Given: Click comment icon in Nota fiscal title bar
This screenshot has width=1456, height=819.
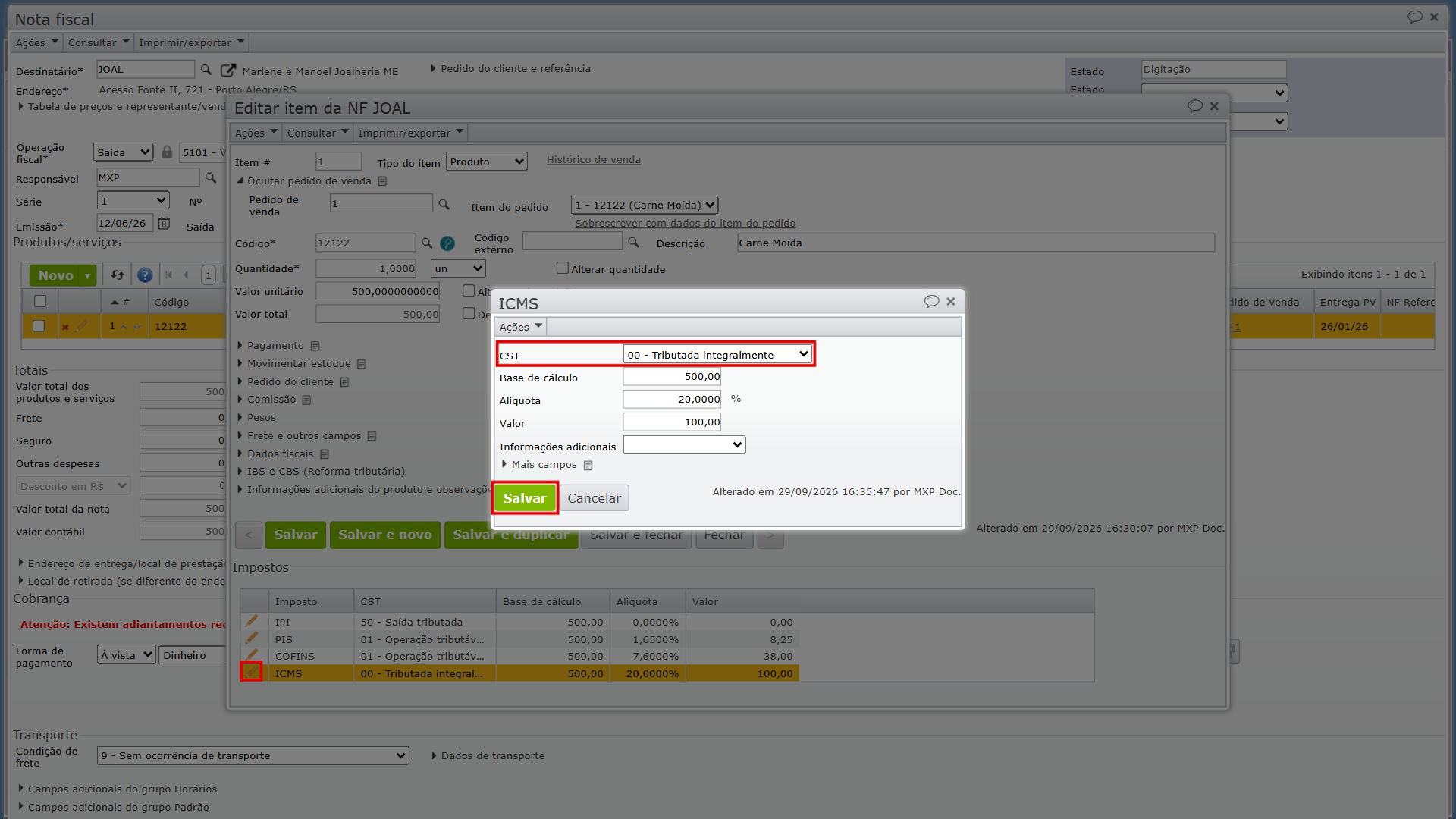Looking at the screenshot, I should point(1414,17).
